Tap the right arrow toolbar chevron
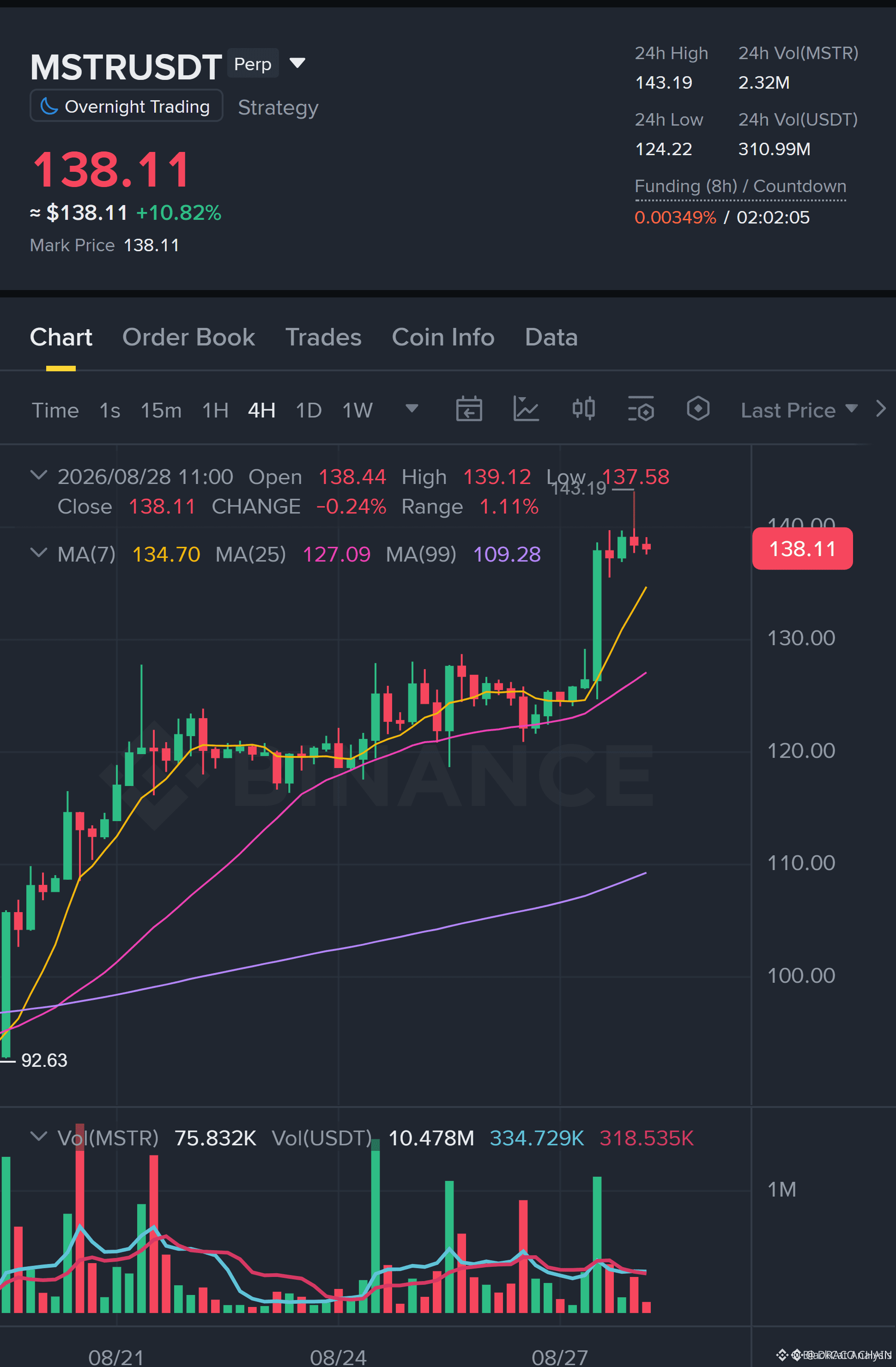This screenshot has height=1367, width=896. (x=881, y=409)
